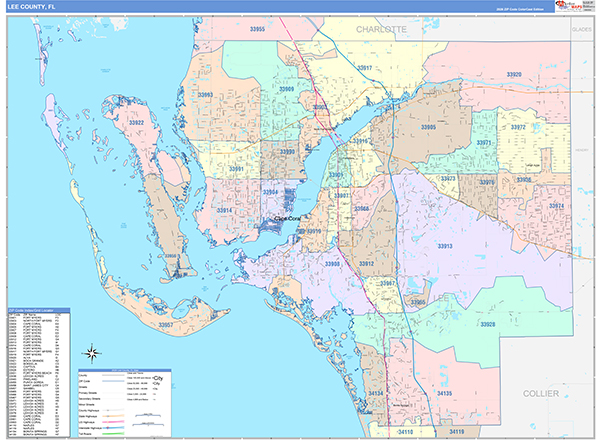Click the Secondary Streets legend label
The height and width of the screenshot is (440, 600).
(89, 399)
